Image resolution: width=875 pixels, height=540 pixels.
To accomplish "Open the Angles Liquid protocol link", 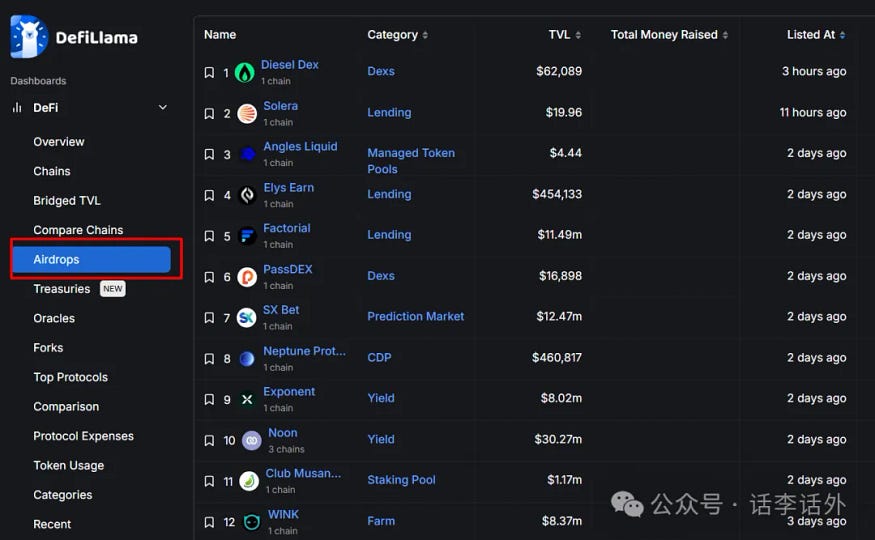I will coord(300,147).
